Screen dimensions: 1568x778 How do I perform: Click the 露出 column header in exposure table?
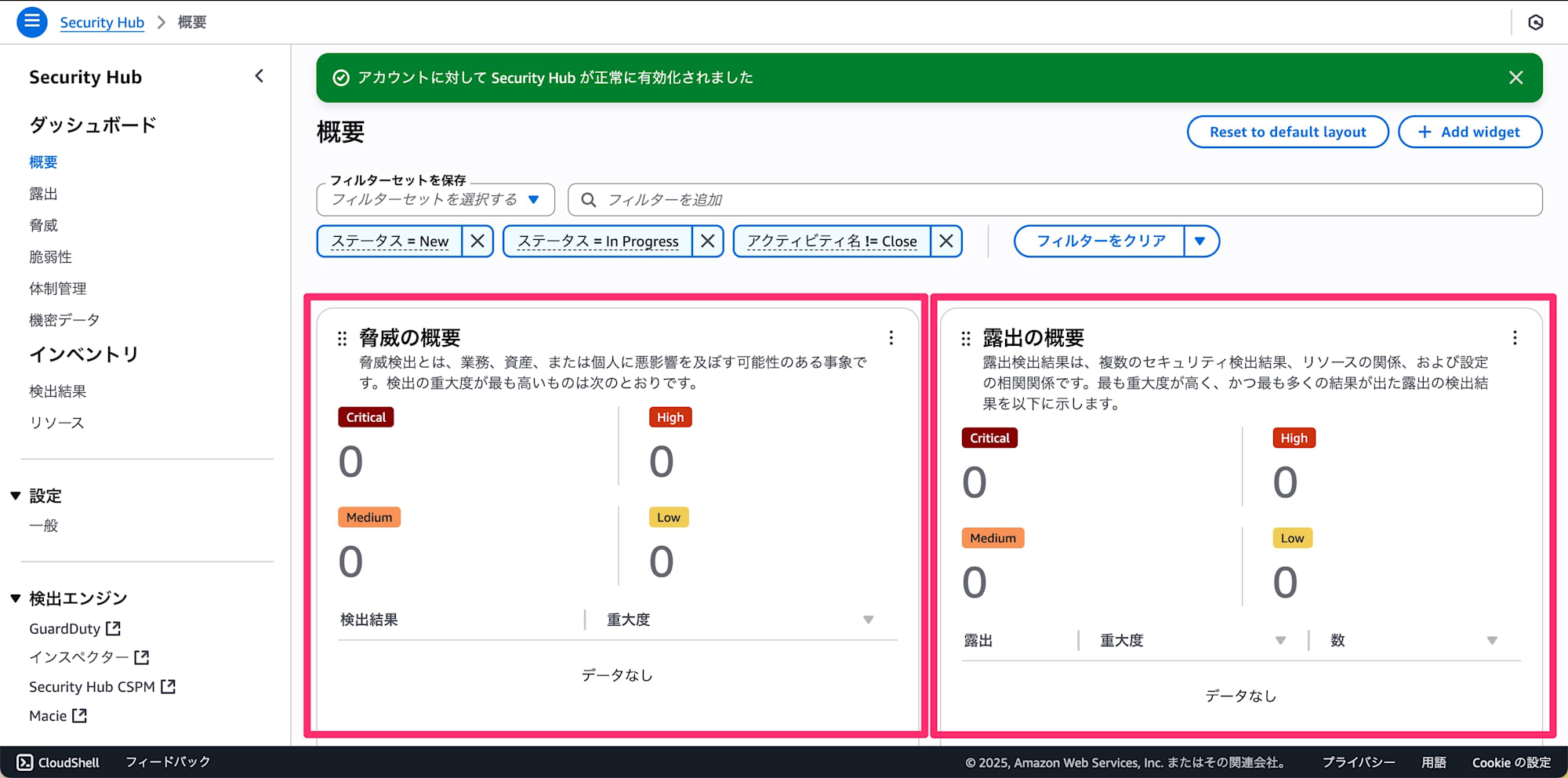(978, 641)
